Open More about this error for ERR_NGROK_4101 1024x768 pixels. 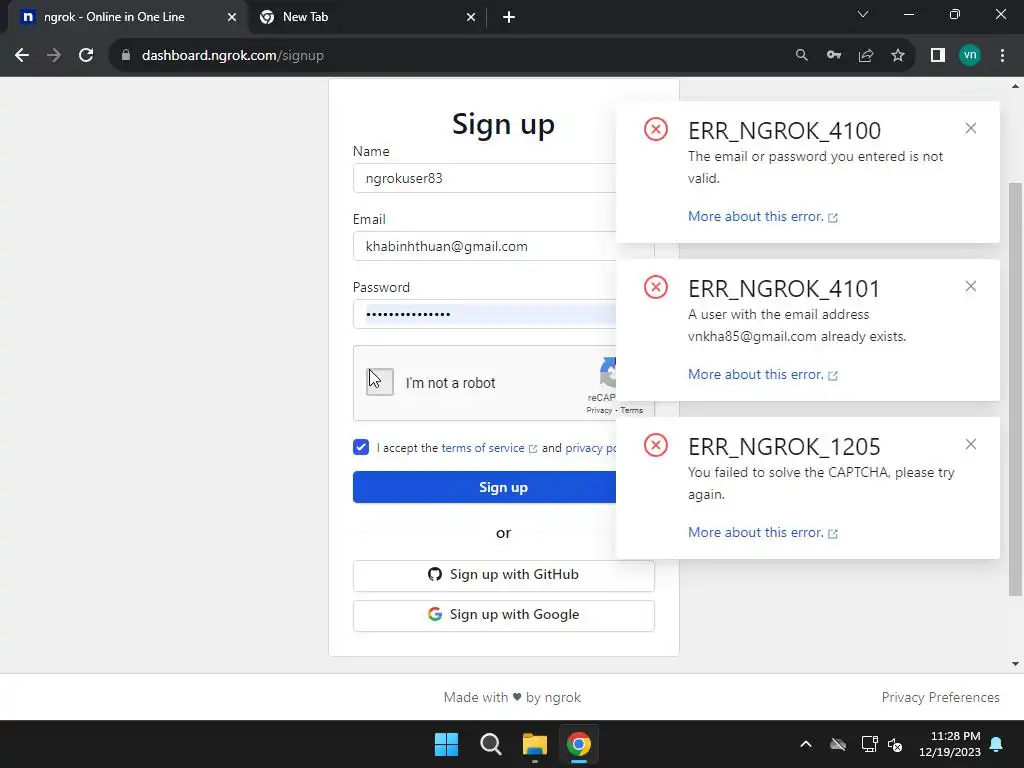coord(763,374)
